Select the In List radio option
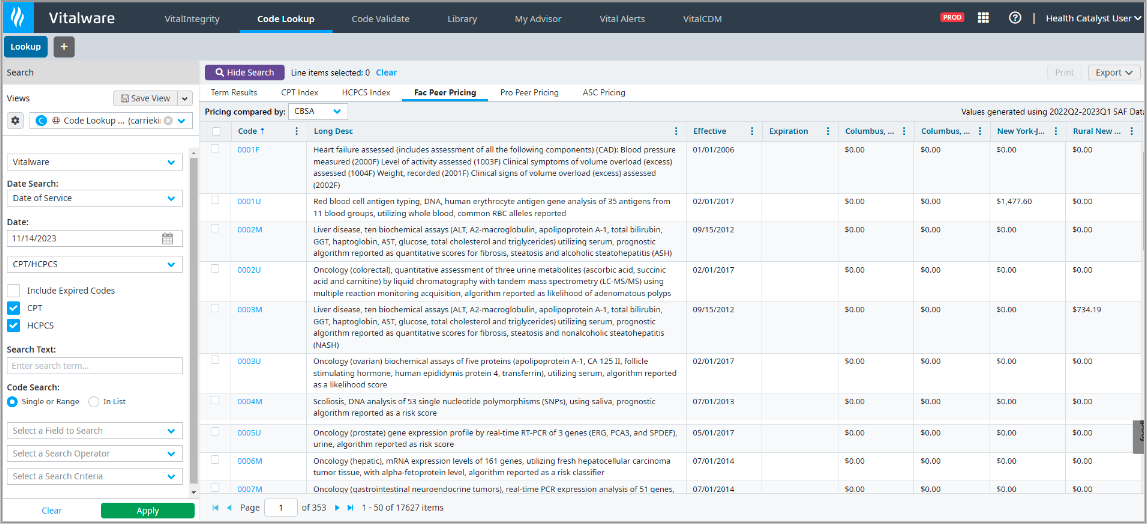 pyautogui.click(x=94, y=402)
